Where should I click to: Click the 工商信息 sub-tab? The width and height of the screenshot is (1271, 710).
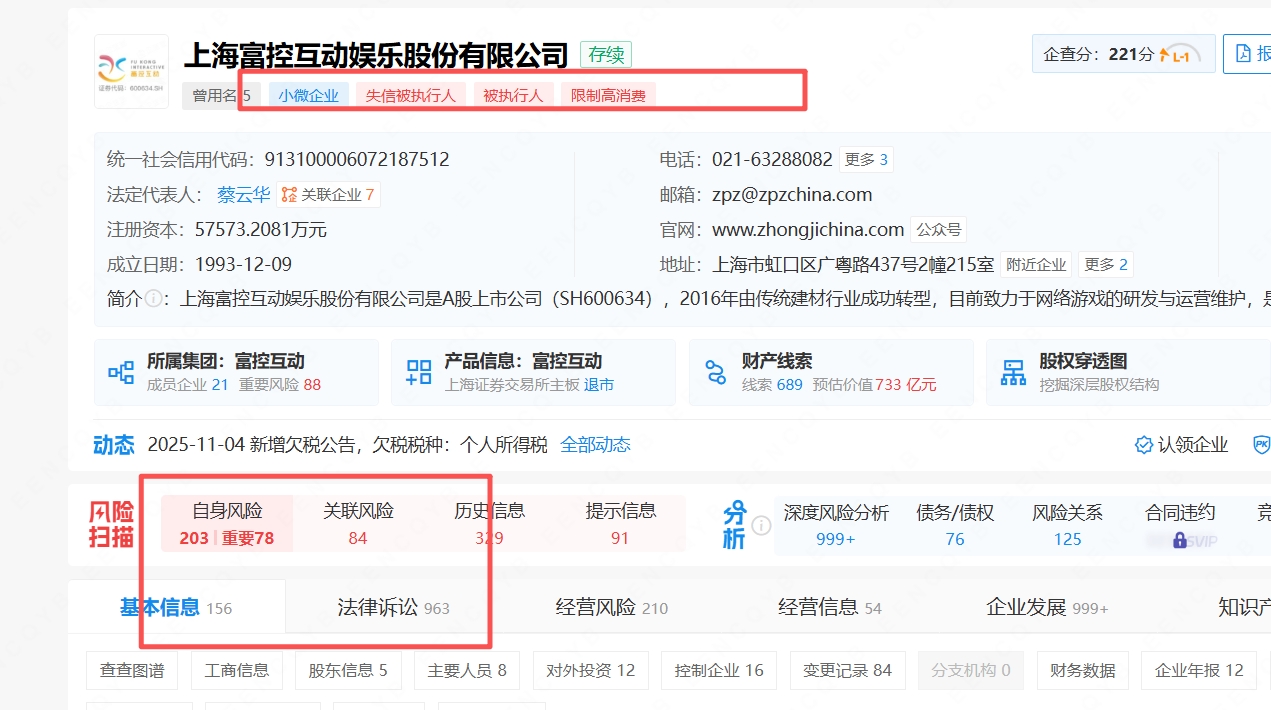click(237, 671)
